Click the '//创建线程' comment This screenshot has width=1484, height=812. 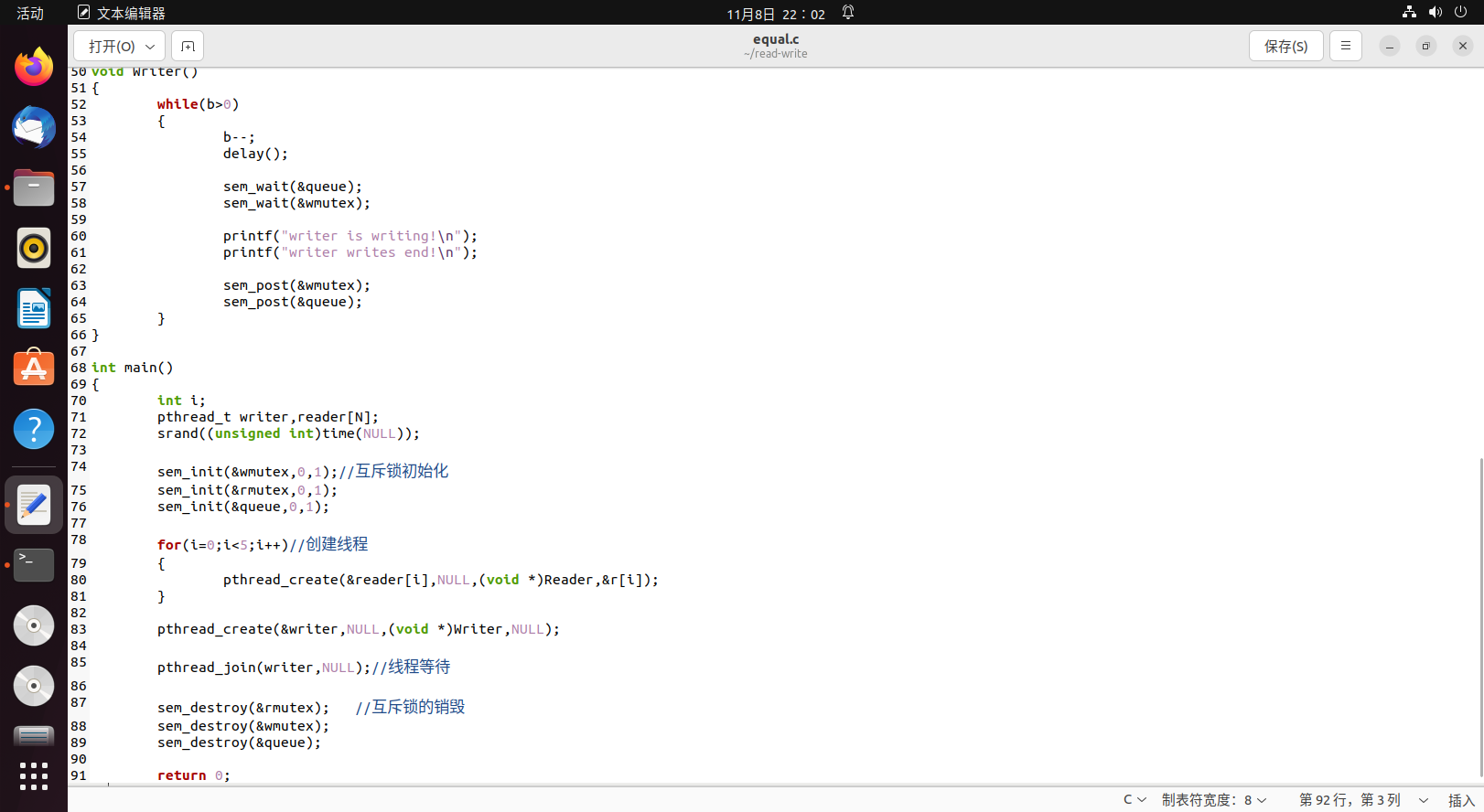point(328,544)
